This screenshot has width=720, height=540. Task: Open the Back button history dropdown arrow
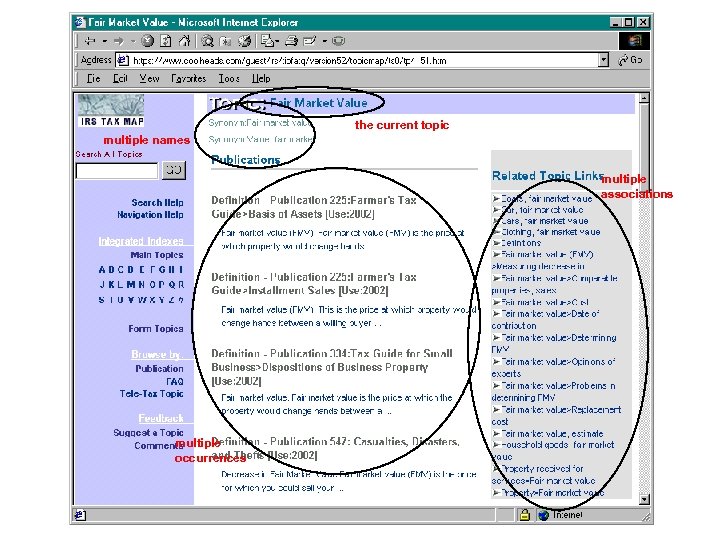105,41
